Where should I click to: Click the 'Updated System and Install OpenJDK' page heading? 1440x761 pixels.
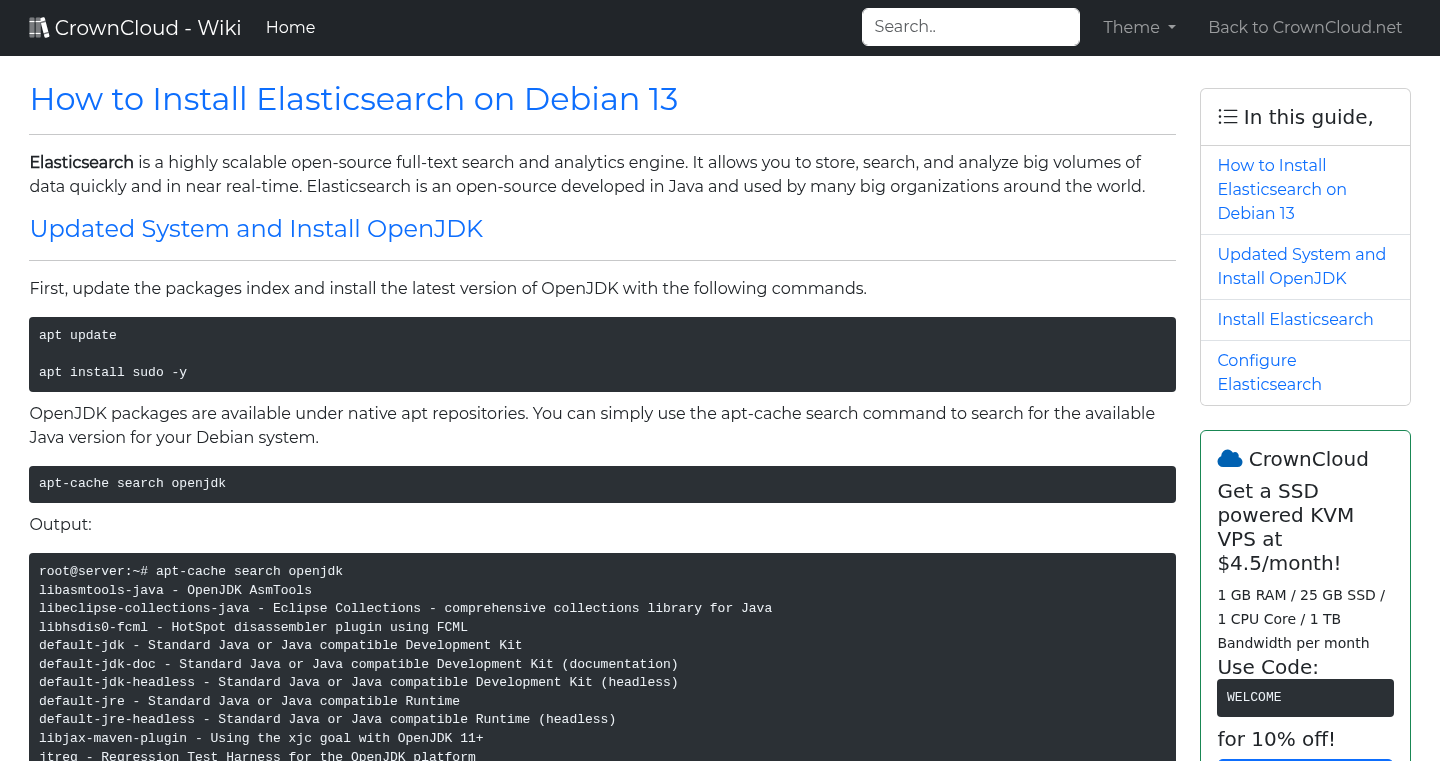(x=256, y=229)
